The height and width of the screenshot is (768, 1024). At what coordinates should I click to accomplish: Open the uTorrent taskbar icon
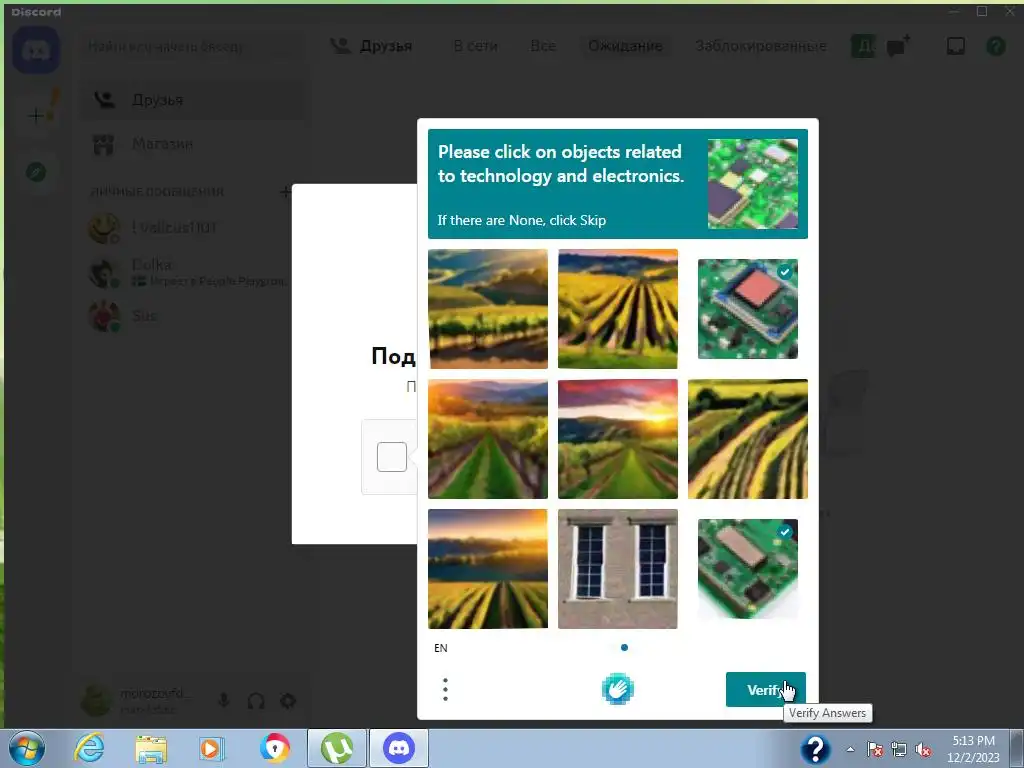[x=336, y=748]
